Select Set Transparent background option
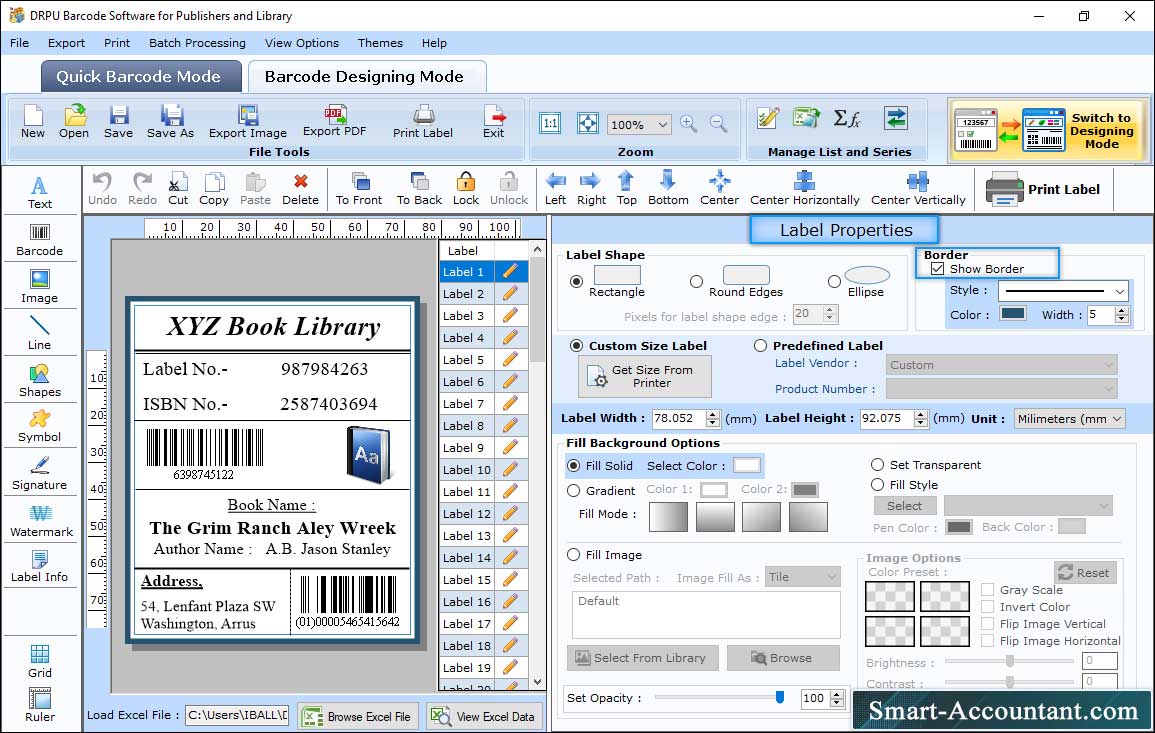 click(x=877, y=465)
